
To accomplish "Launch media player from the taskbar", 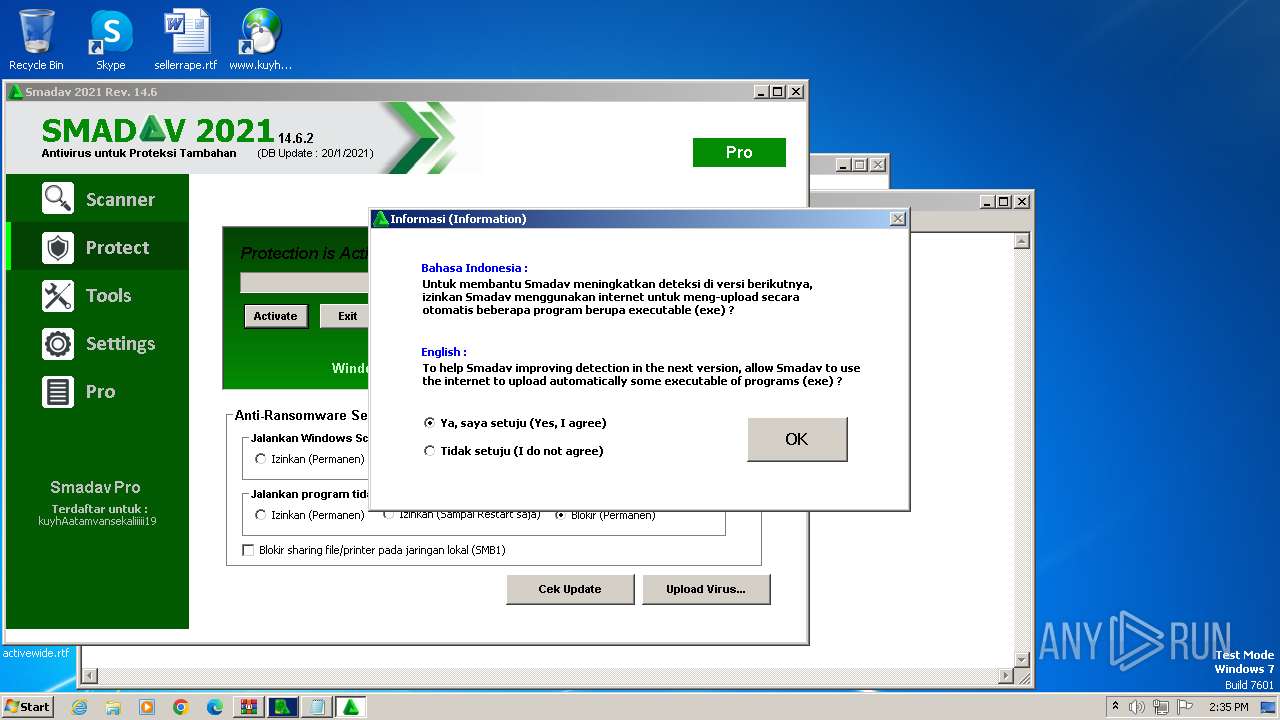I will tap(147, 707).
